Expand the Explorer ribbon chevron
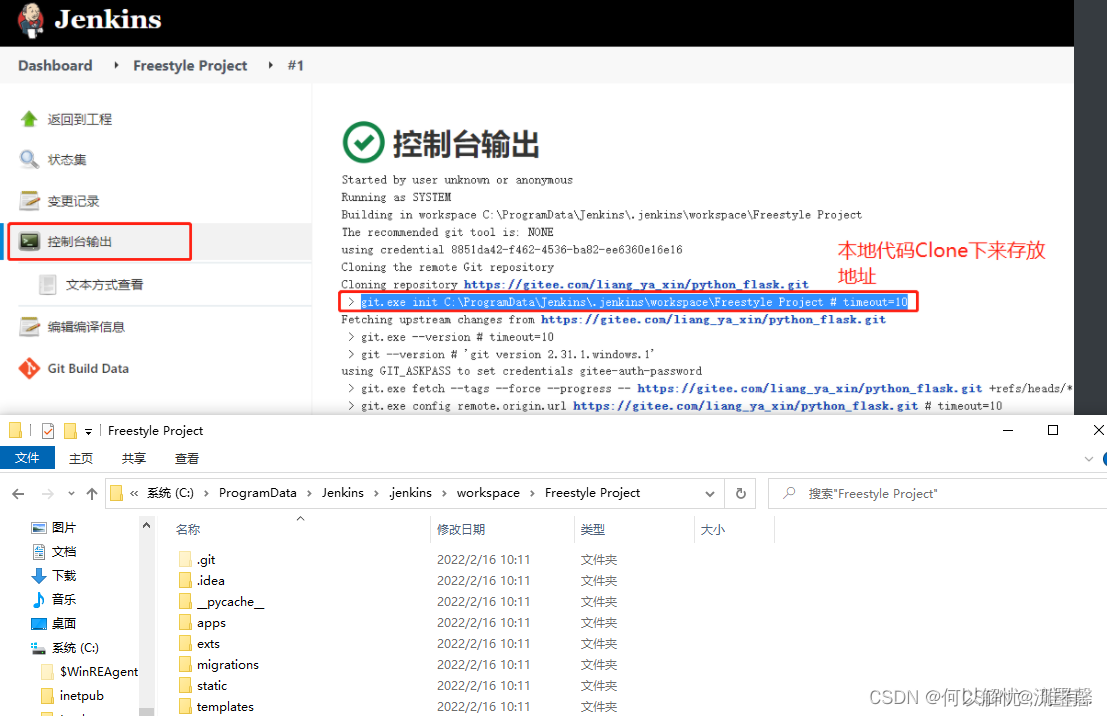The image size is (1107, 716). pos(1088,459)
